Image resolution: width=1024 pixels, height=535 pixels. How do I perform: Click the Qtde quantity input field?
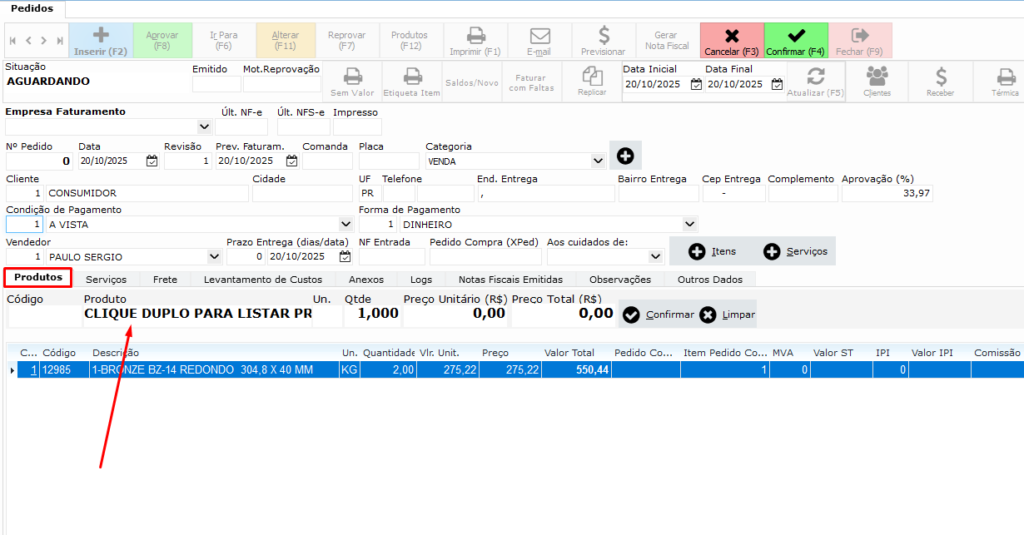372,314
